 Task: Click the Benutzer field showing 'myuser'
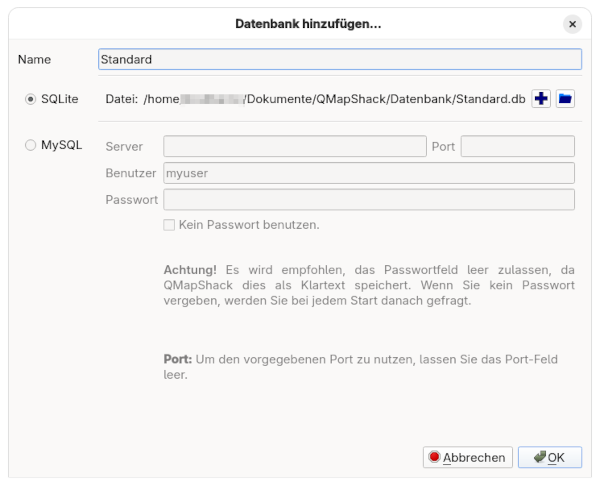368,173
